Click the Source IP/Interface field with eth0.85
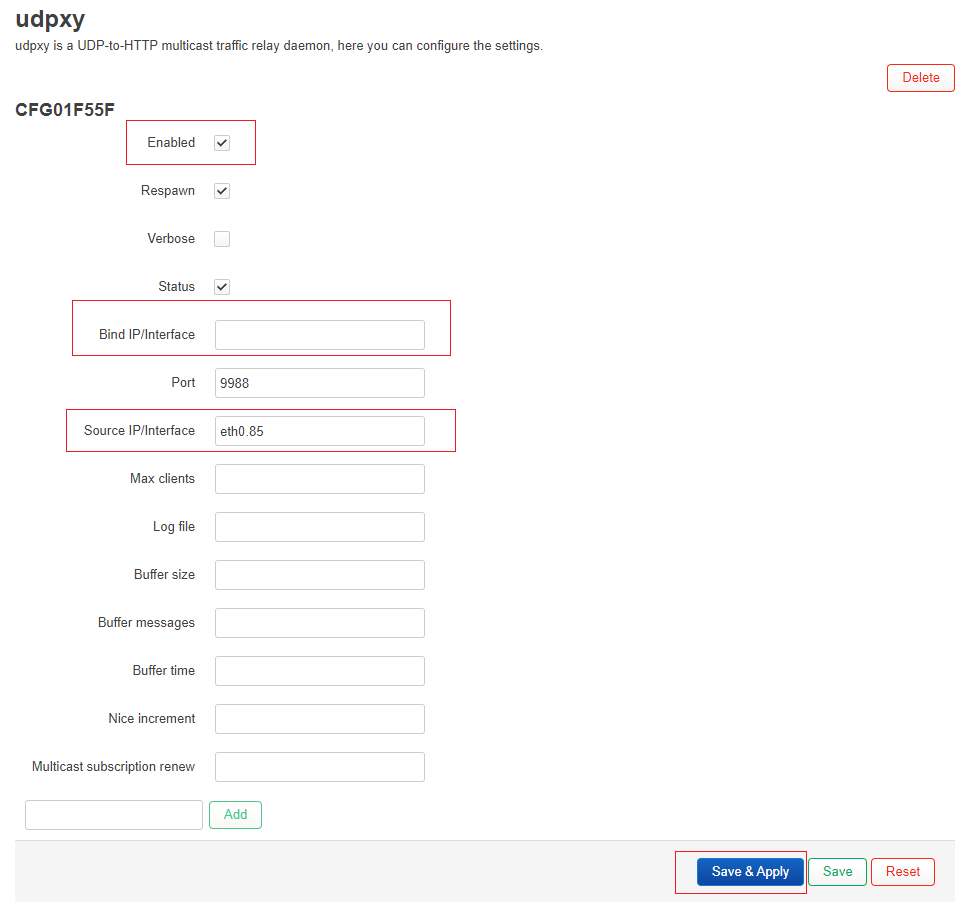The height and width of the screenshot is (902, 958). point(320,431)
